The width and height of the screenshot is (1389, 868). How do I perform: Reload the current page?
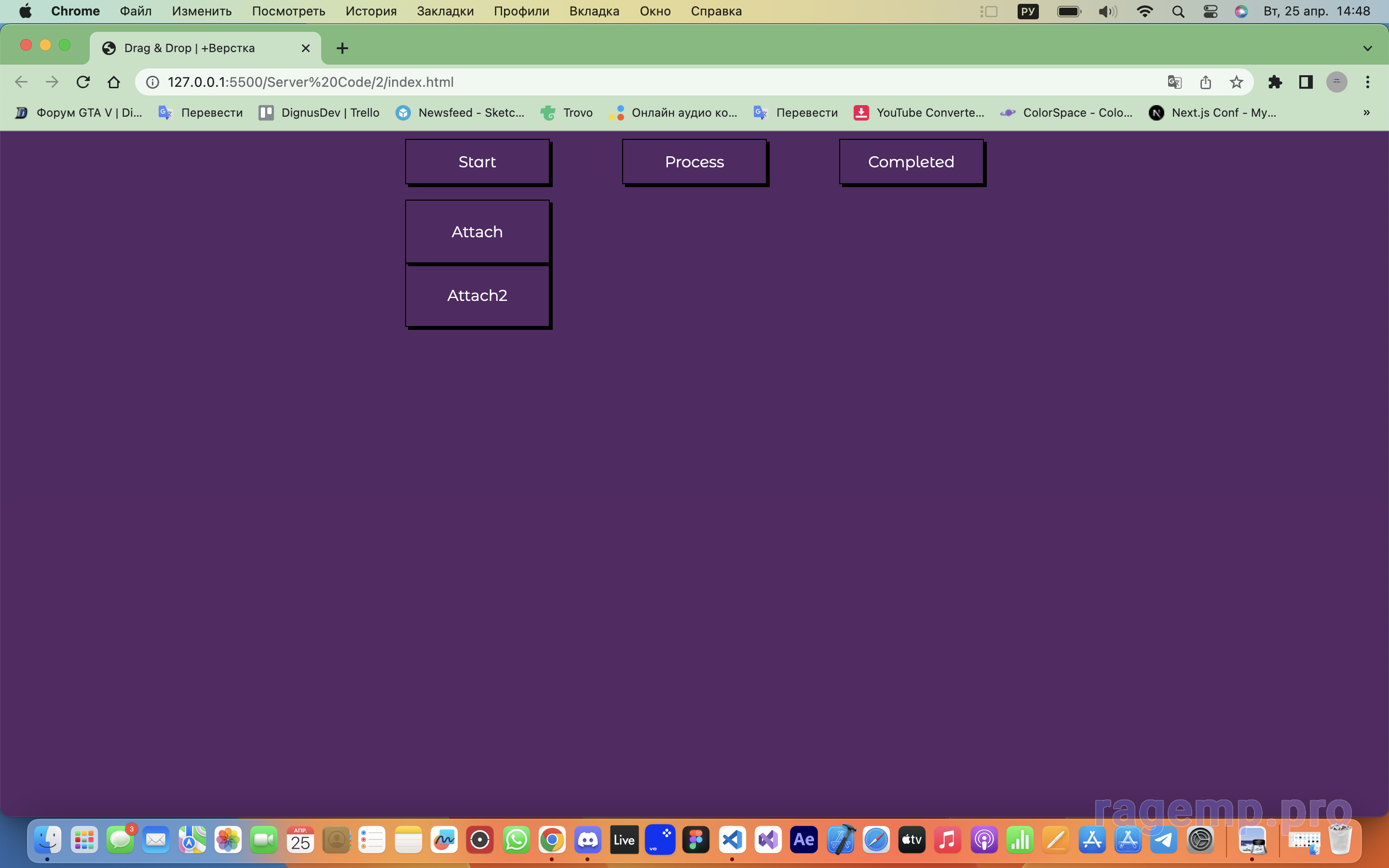pyautogui.click(x=83, y=82)
